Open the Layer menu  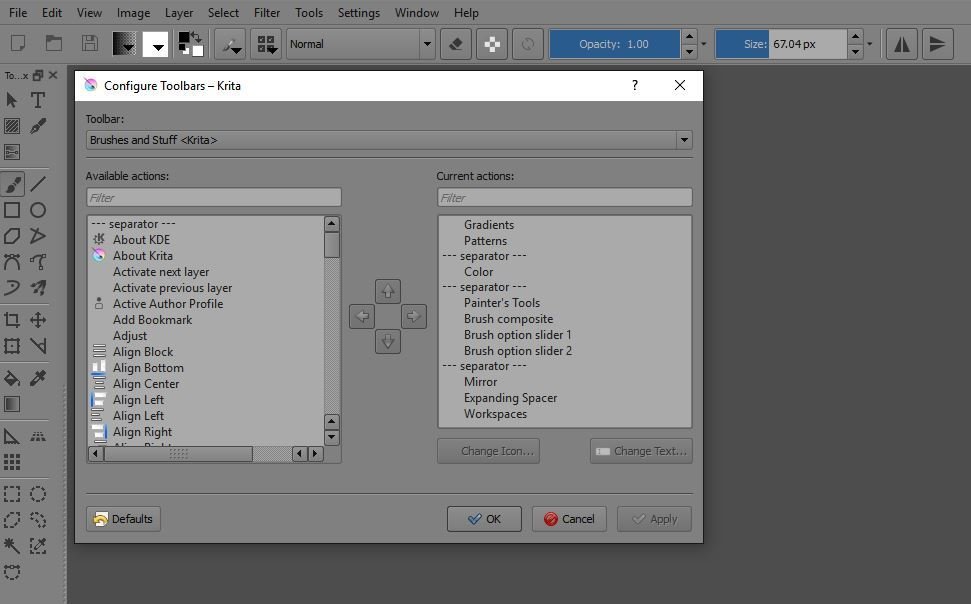click(179, 12)
